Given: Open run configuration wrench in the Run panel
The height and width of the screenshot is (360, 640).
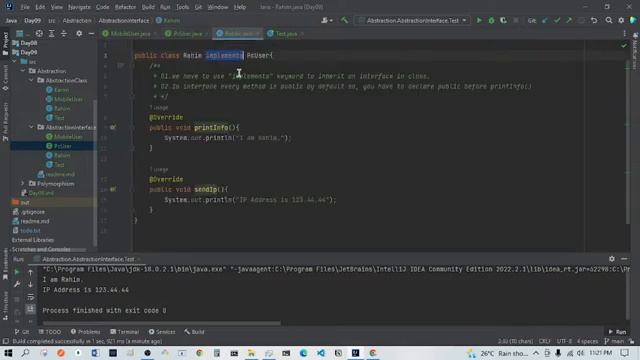Looking at the screenshot, I should pyautogui.click(x=17, y=284).
